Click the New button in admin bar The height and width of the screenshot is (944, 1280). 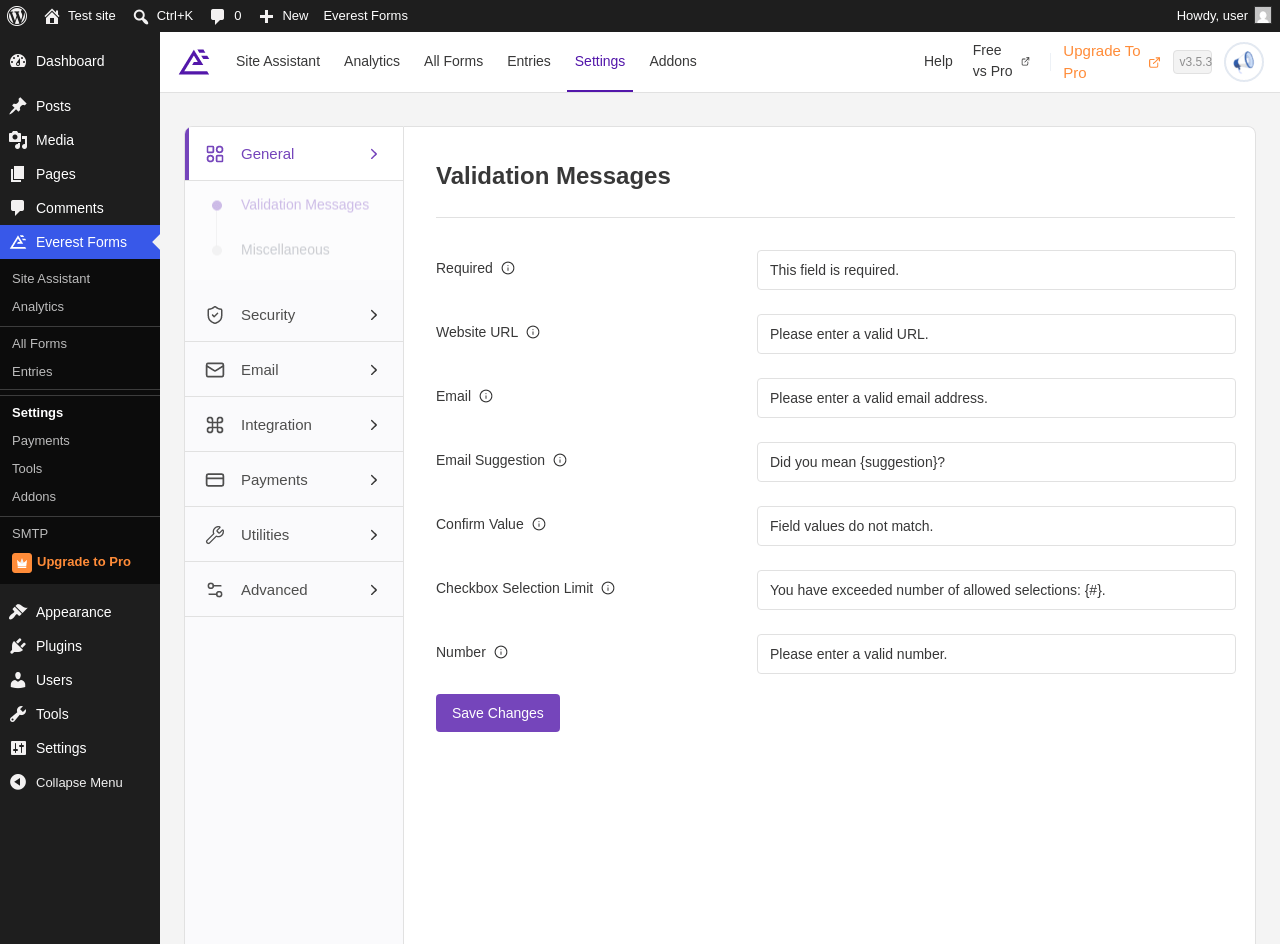coord(283,16)
